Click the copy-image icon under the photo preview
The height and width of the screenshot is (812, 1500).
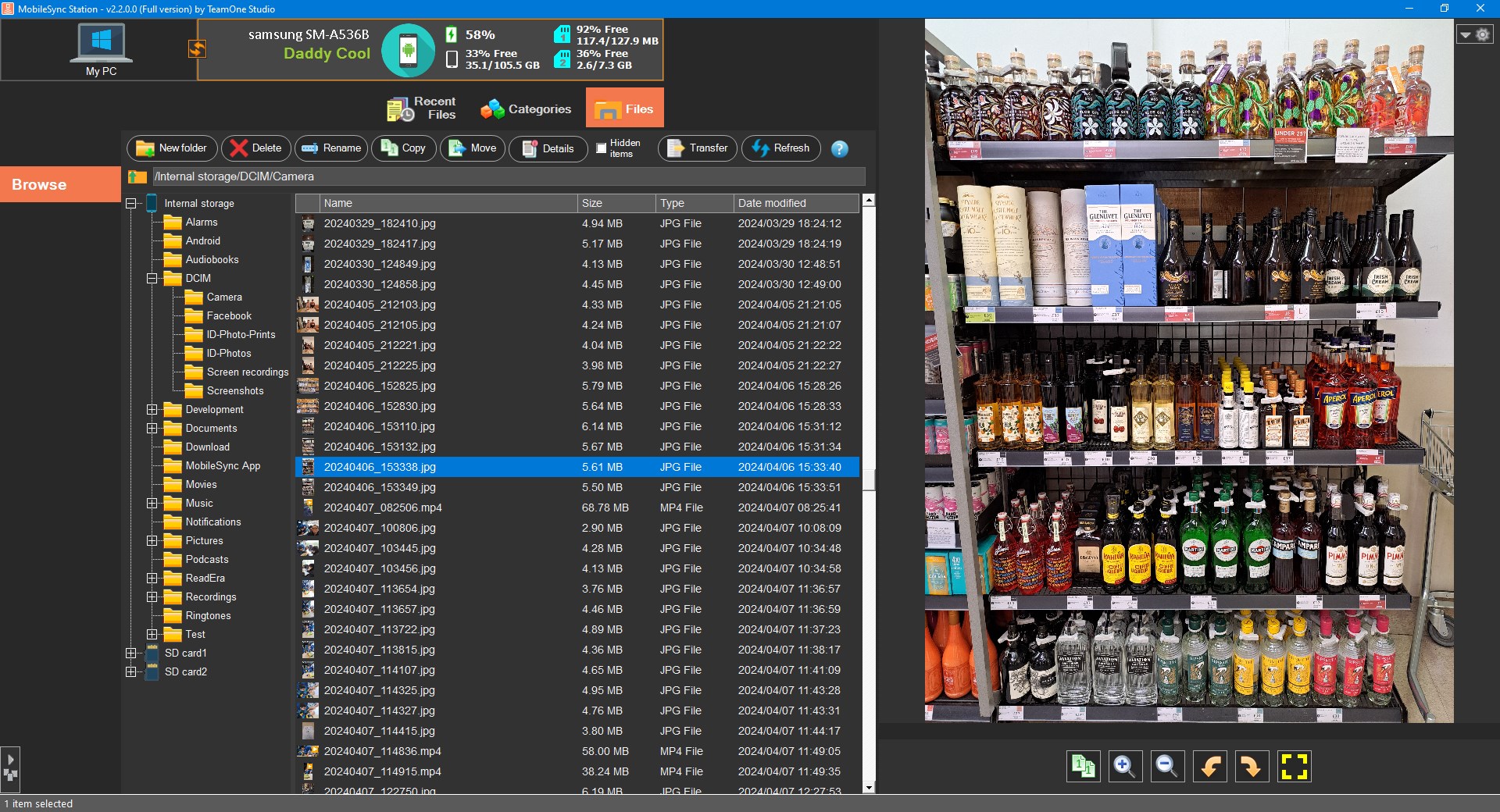(1083, 767)
